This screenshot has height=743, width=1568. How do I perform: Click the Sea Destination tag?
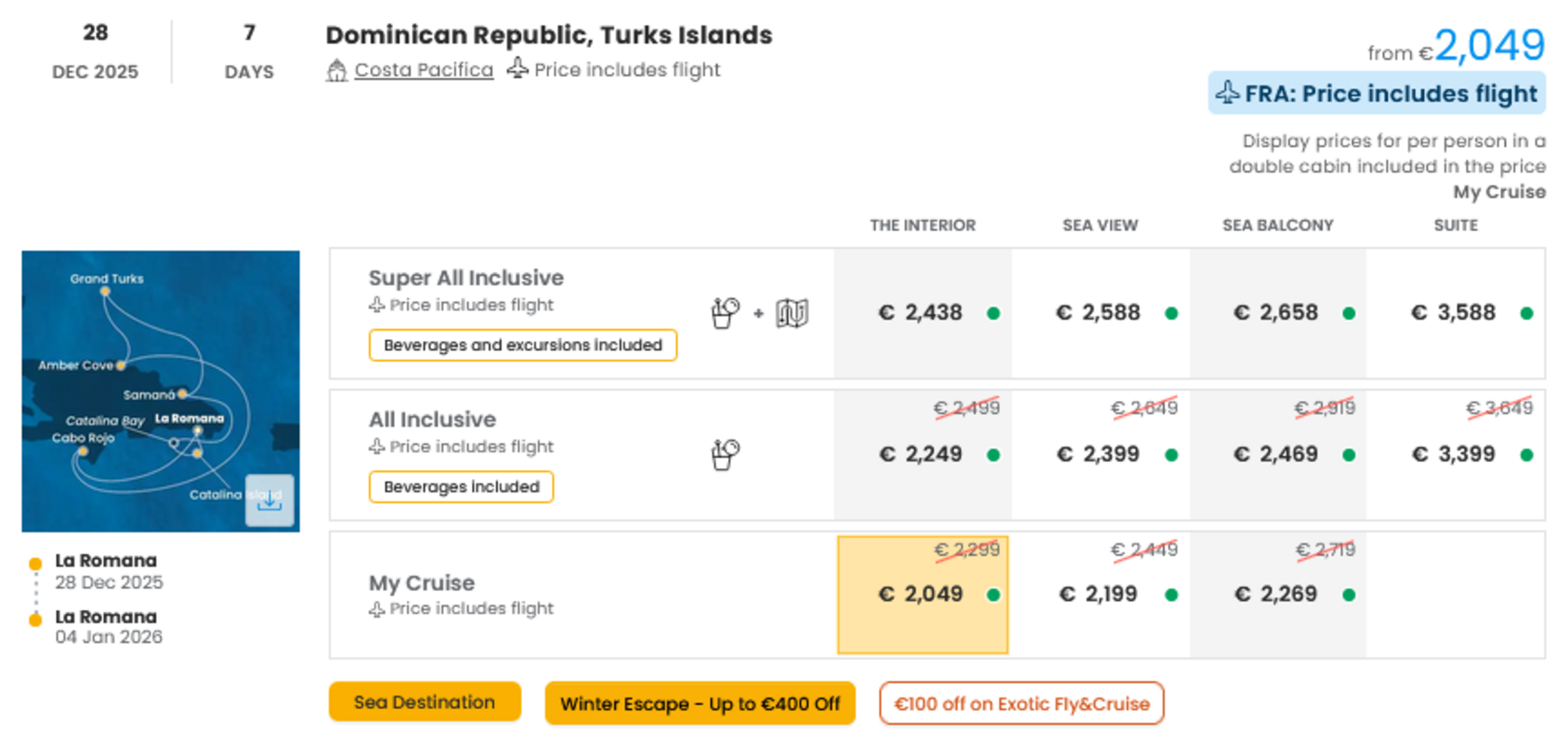pos(425,702)
